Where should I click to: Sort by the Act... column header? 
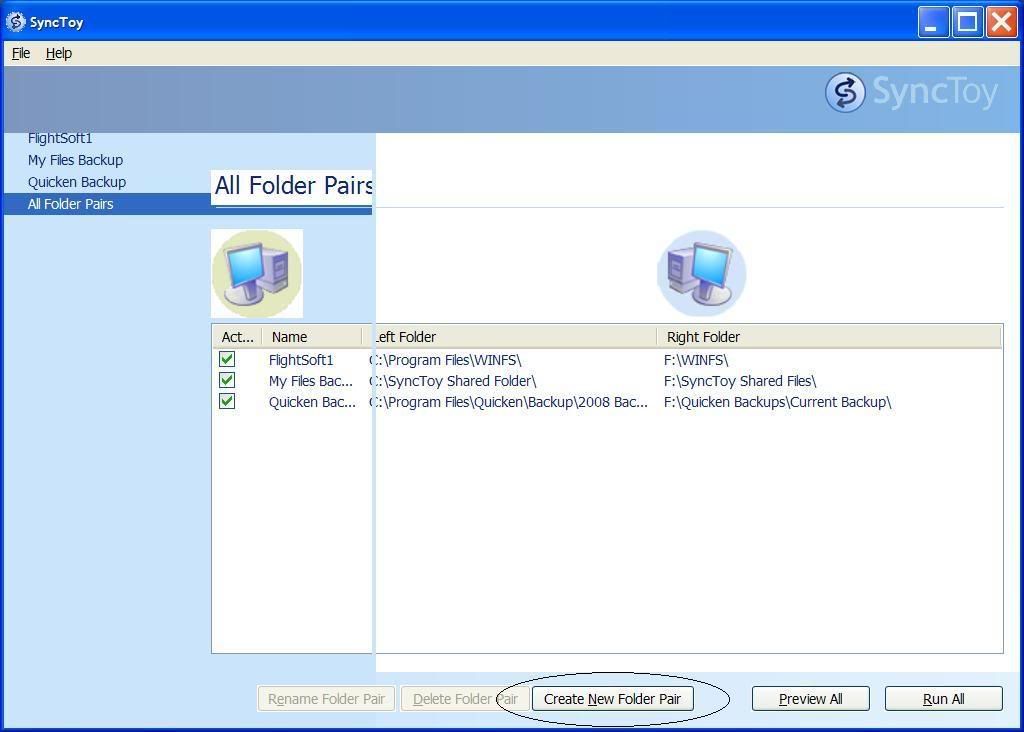[x=238, y=337]
